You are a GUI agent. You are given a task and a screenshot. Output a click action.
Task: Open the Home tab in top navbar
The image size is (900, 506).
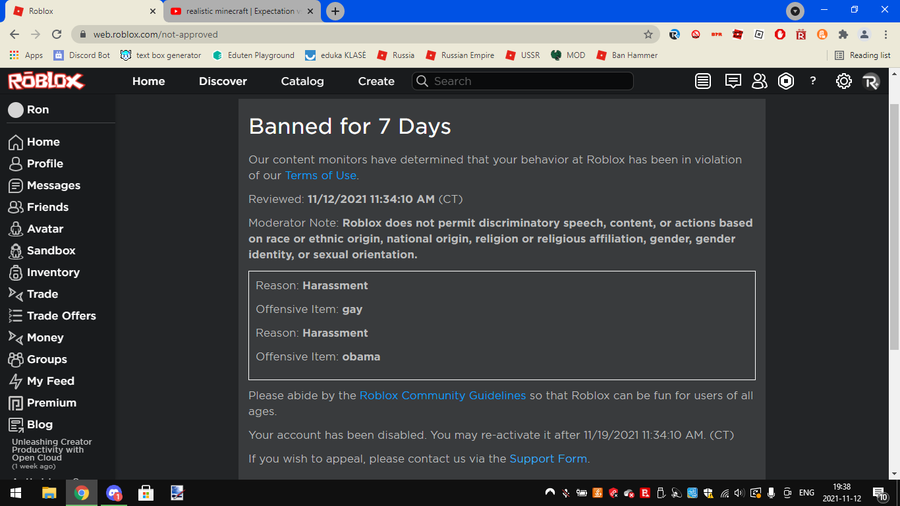click(x=149, y=81)
